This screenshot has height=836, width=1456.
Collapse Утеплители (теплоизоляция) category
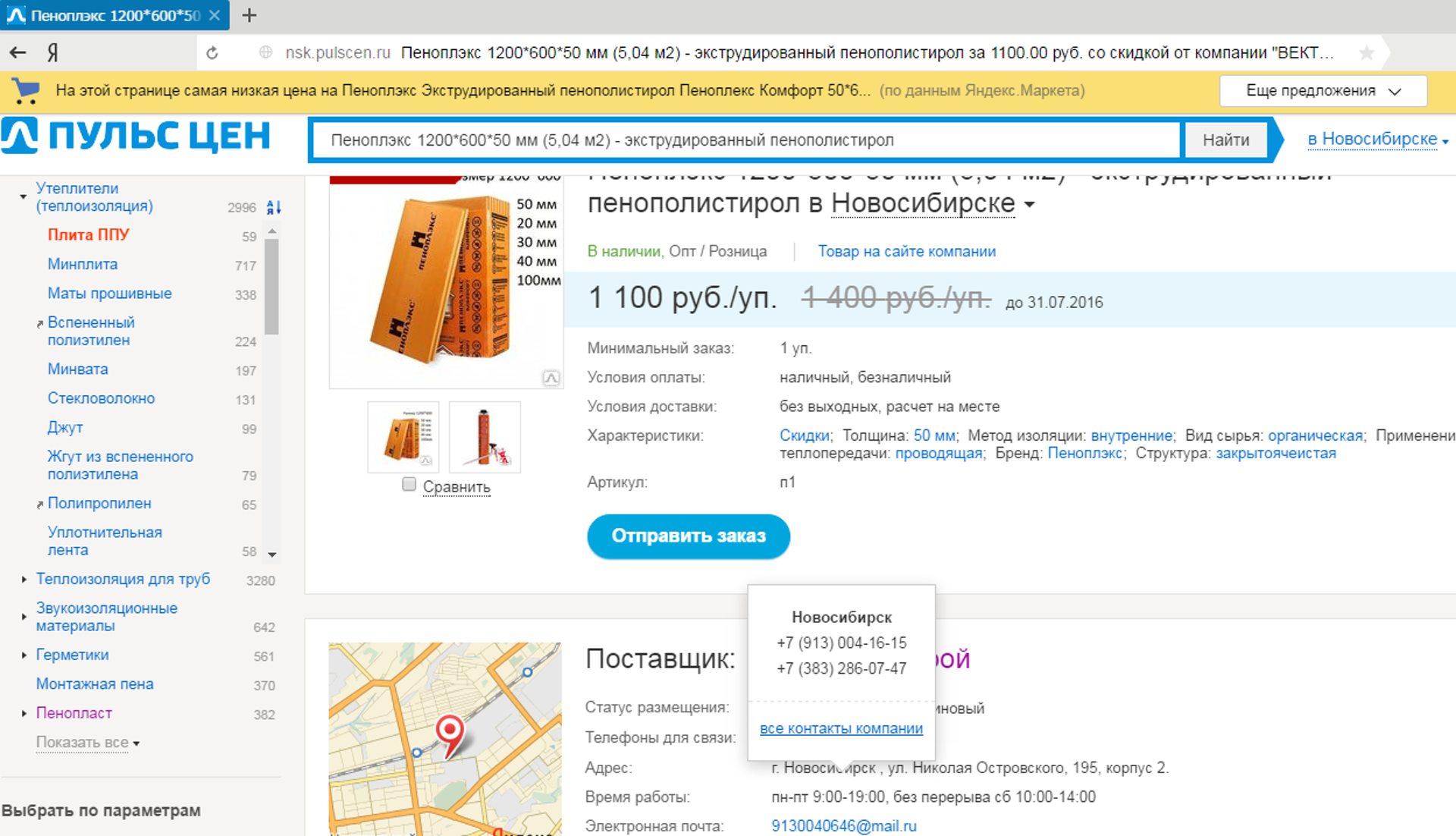pyautogui.click(x=24, y=197)
